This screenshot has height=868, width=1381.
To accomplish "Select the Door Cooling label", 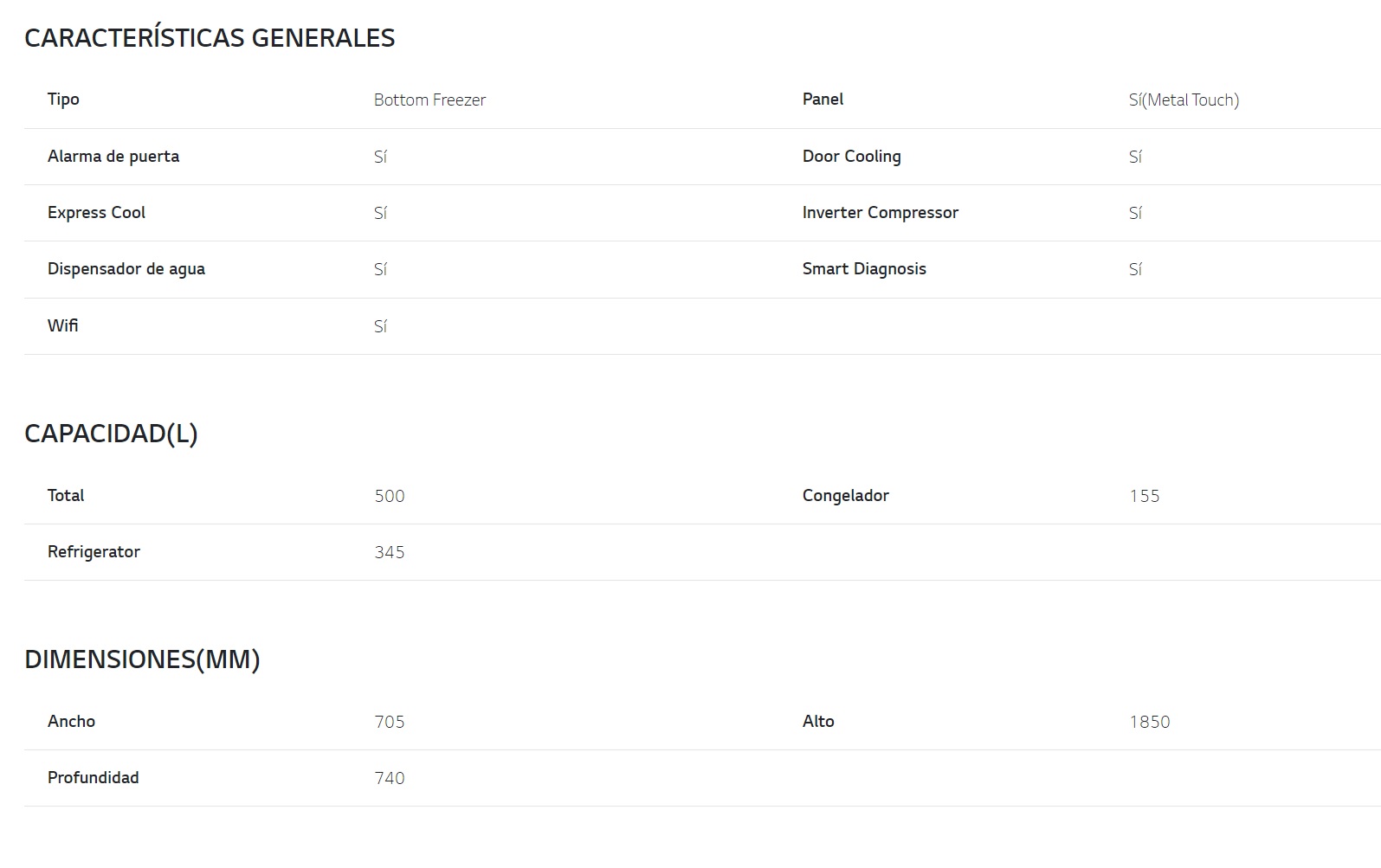I will click(851, 157).
